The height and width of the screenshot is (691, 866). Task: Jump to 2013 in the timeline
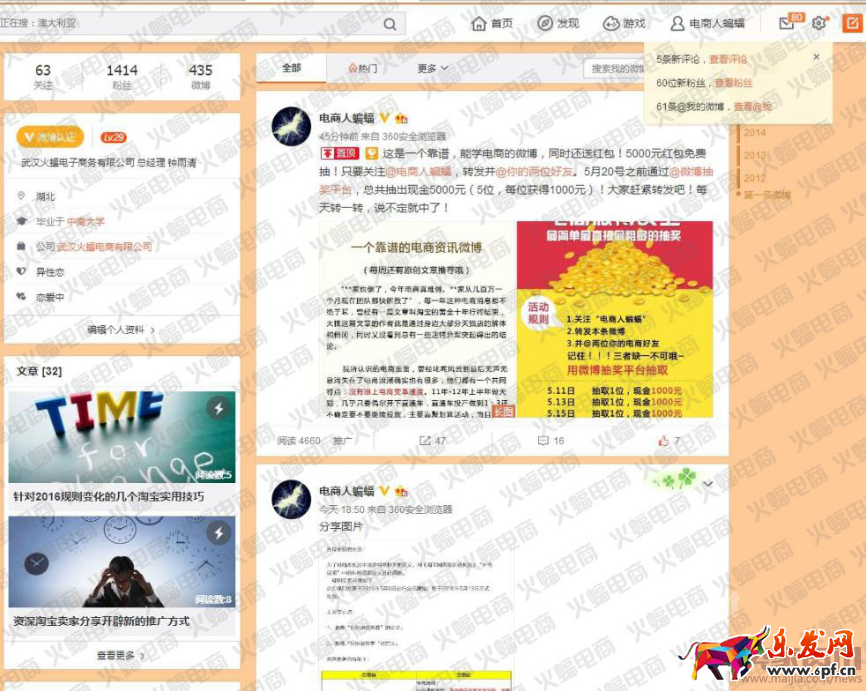coord(754,156)
